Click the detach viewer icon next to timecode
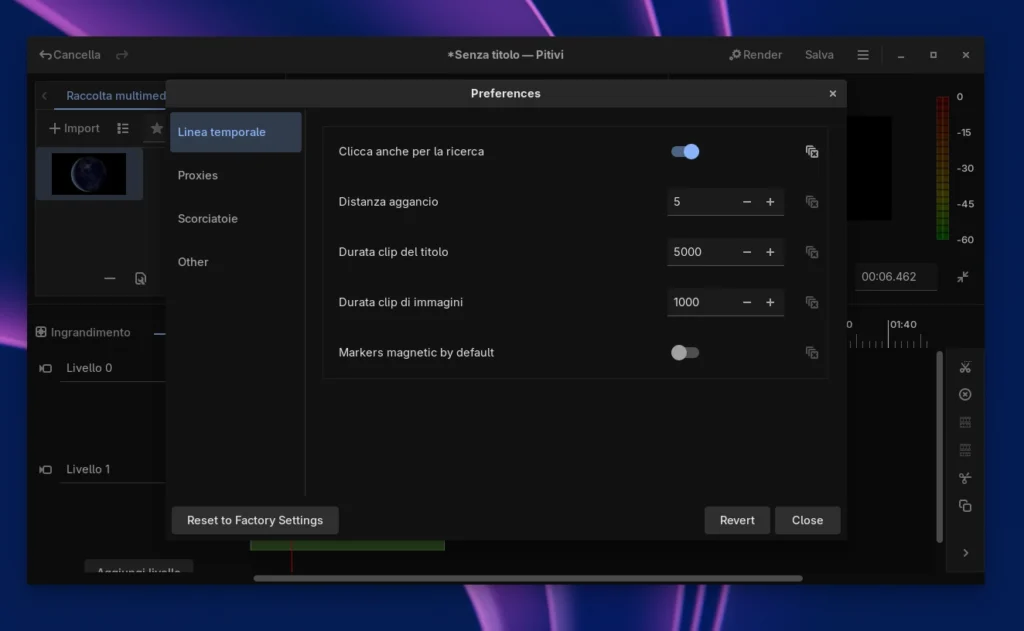 [962, 277]
